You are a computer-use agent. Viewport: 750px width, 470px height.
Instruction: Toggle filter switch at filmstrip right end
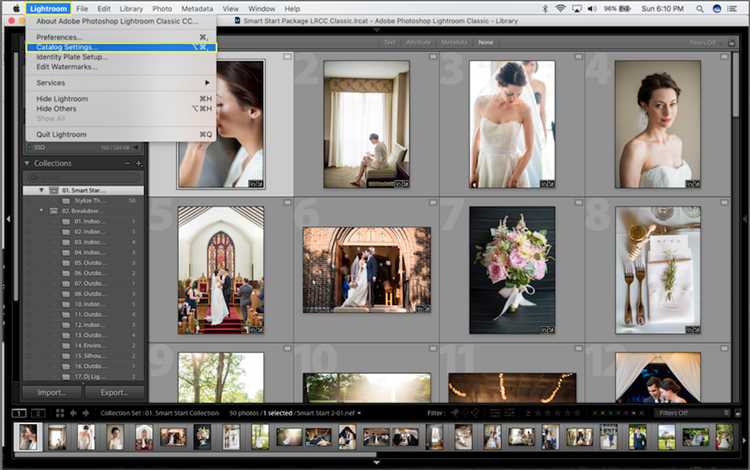pyautogui.click(x=738, y=413)
